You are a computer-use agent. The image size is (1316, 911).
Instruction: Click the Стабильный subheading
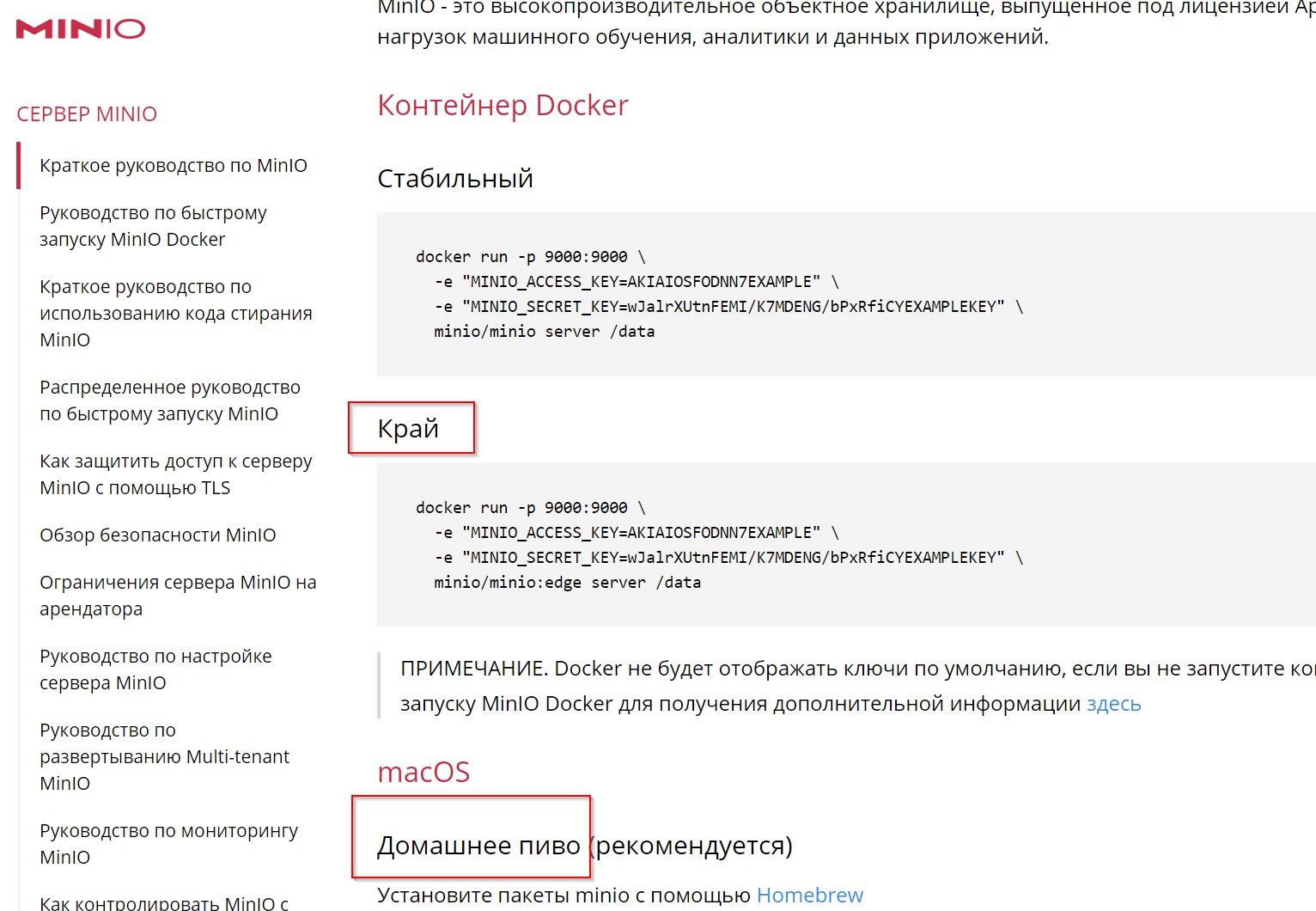point(455,178)
